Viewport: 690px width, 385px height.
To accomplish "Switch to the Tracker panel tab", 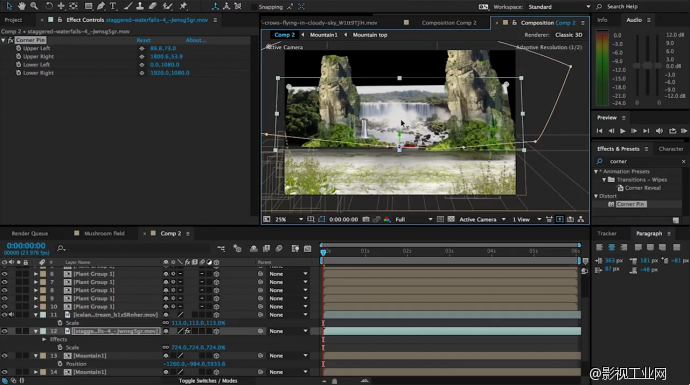I will [x=607, y=233].
